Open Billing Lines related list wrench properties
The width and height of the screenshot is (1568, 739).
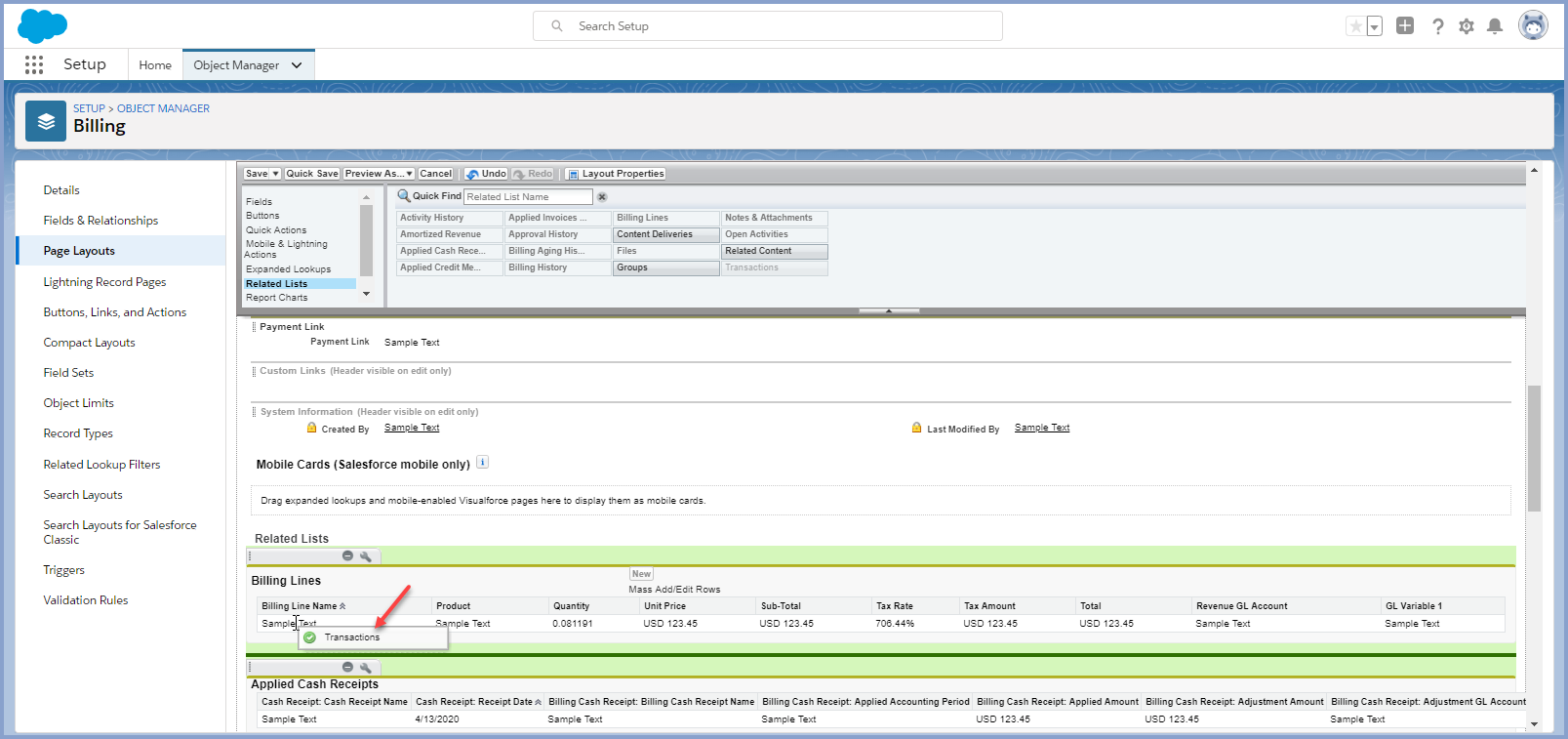[365, 556]
